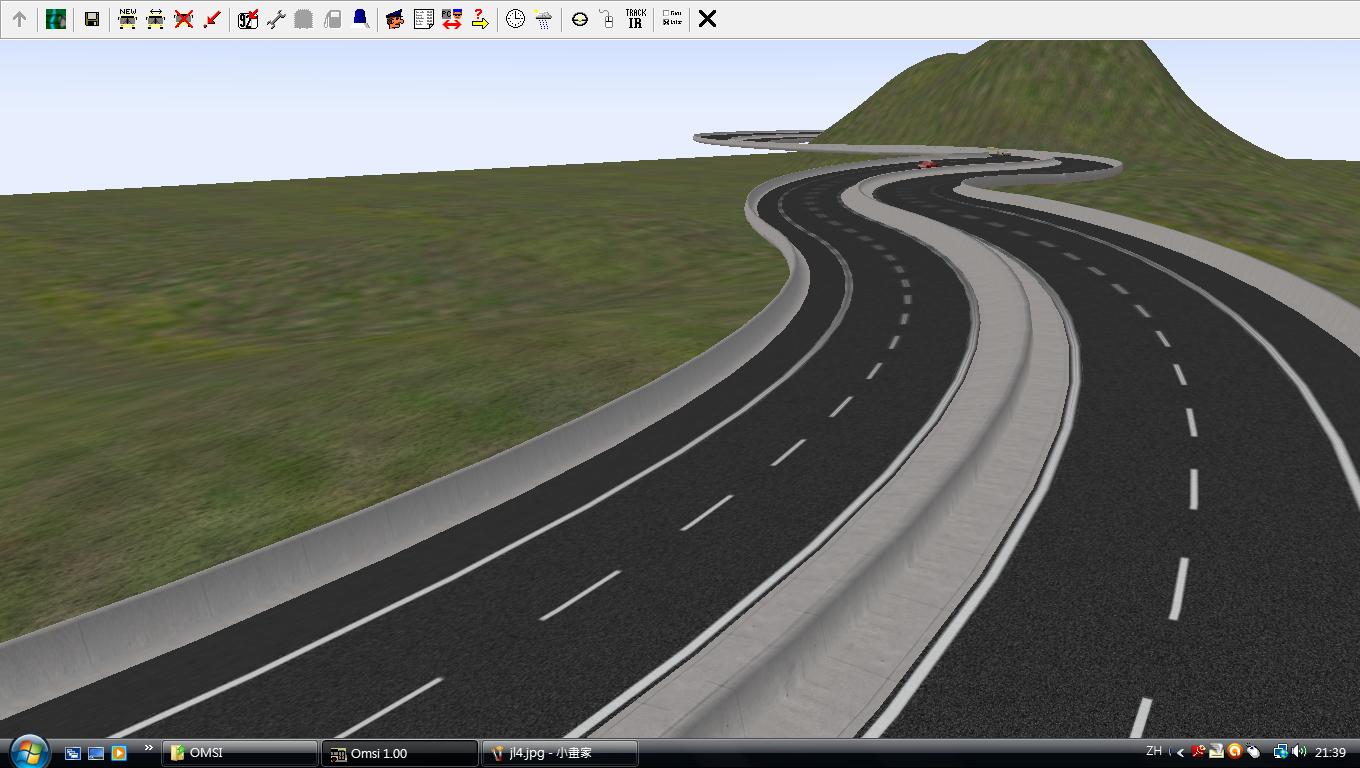
Task: Open the map globe icon in toolbar
Action: 56,19
